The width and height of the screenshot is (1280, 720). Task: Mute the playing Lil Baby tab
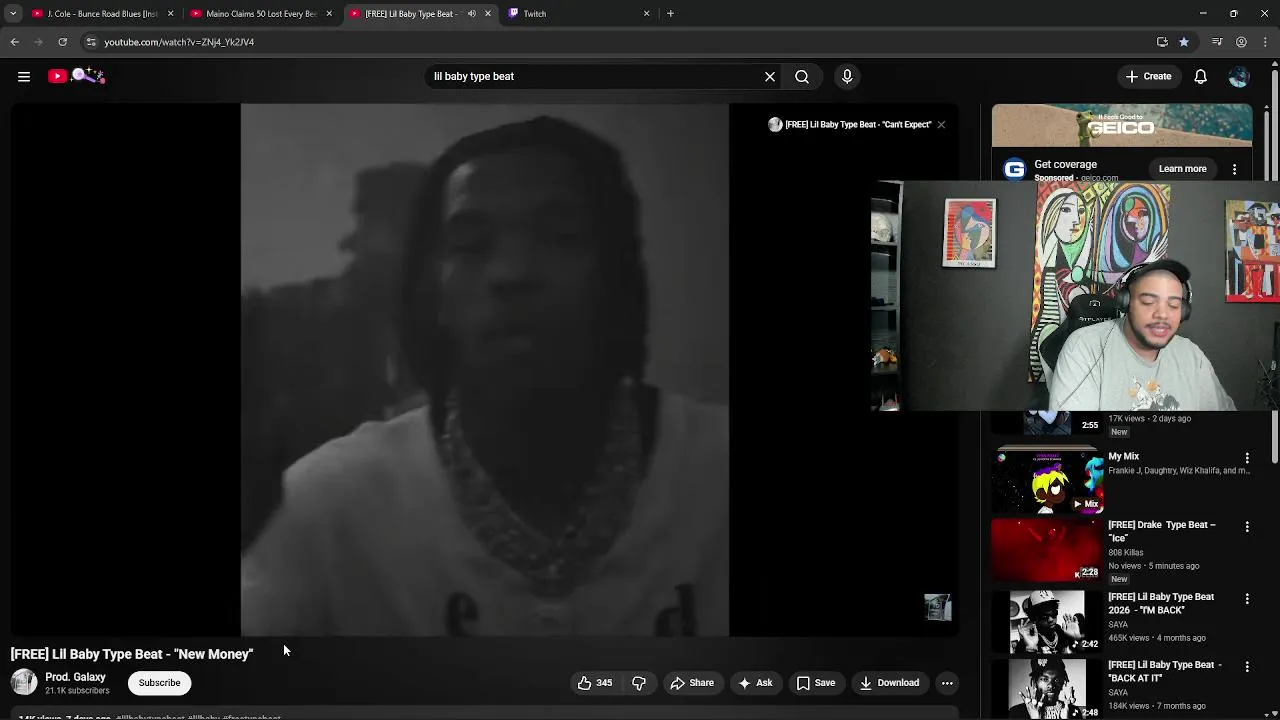tap(471, 14)
